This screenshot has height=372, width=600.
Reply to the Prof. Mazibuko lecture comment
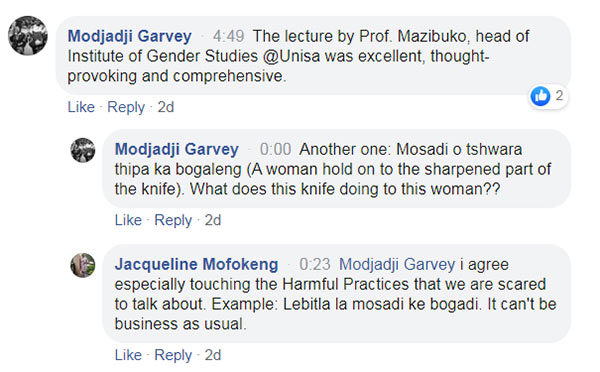click(126, 107)
